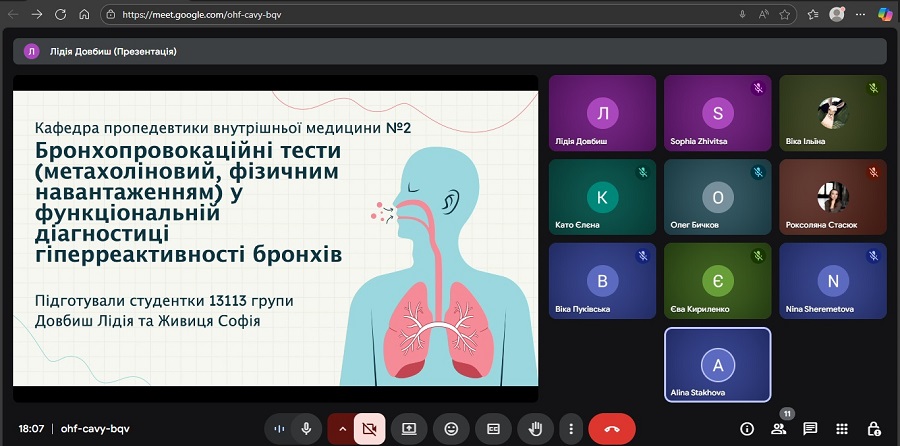900x446 pixels.
Task: Toggle closed captions
Action: point(493,428)
